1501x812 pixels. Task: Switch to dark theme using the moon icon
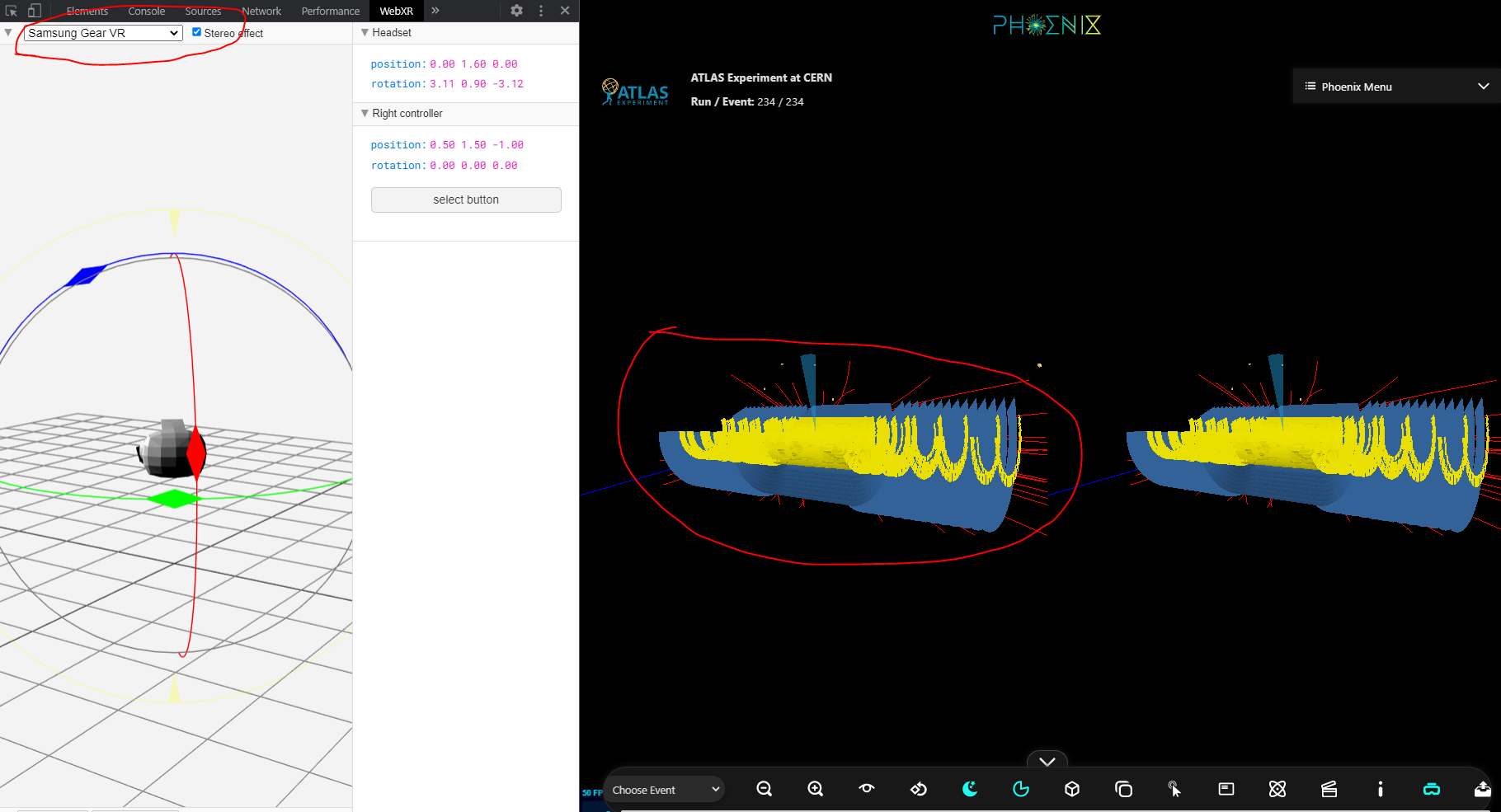pyautogui.click(x=970, y=789)
